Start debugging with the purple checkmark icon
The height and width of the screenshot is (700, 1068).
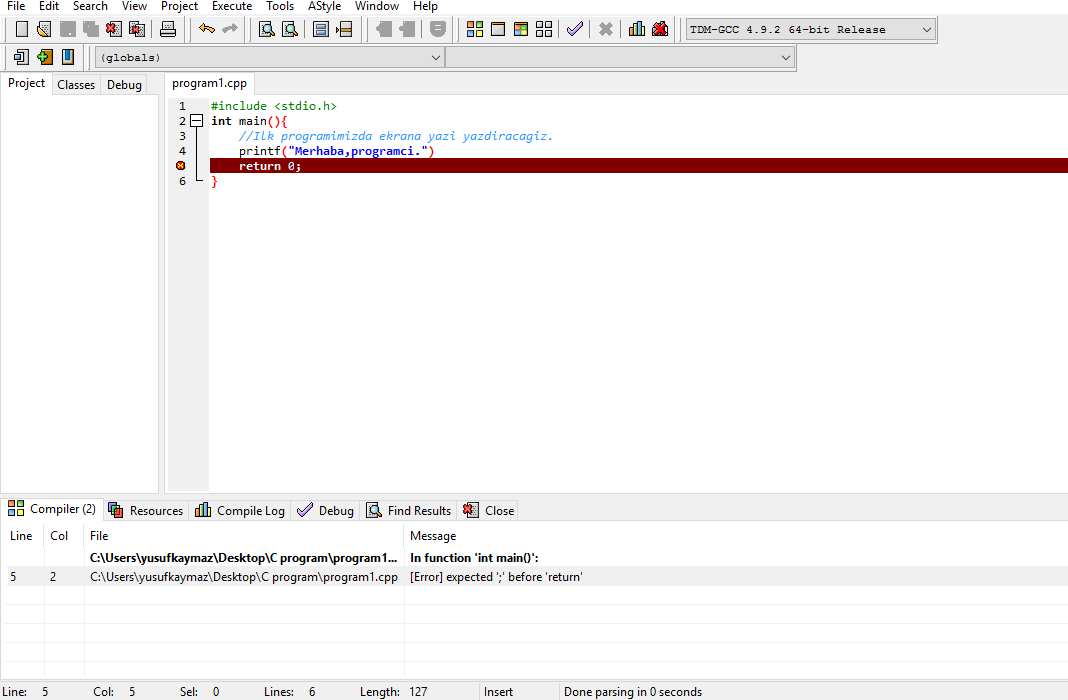coord(574,29)
